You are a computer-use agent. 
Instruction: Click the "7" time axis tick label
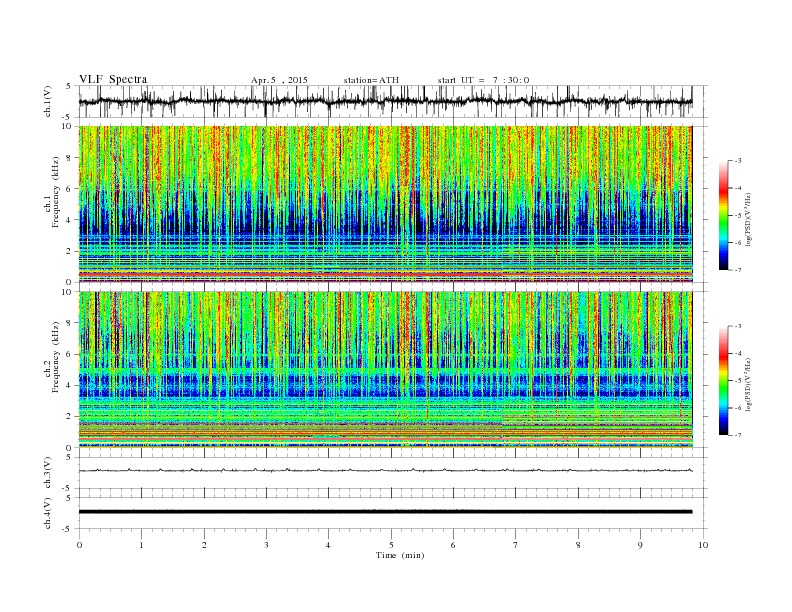516,545
